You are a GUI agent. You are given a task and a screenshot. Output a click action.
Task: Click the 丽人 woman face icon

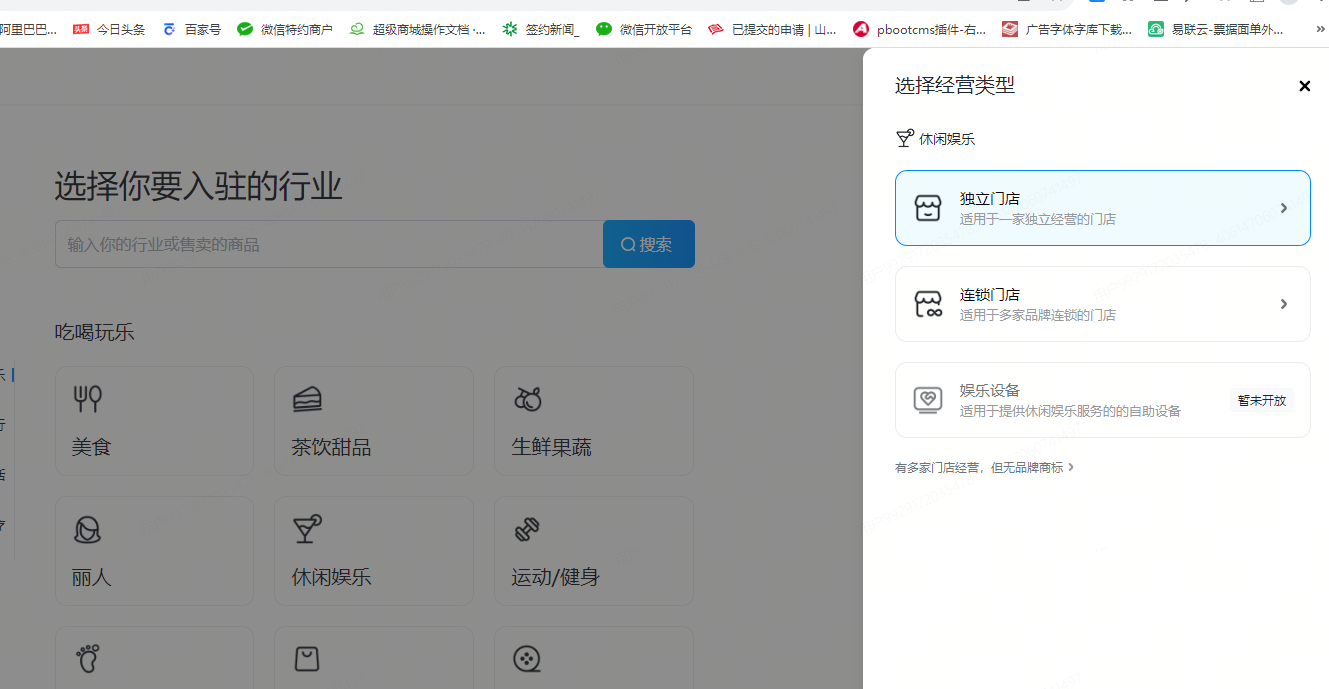tap(88, 530)
